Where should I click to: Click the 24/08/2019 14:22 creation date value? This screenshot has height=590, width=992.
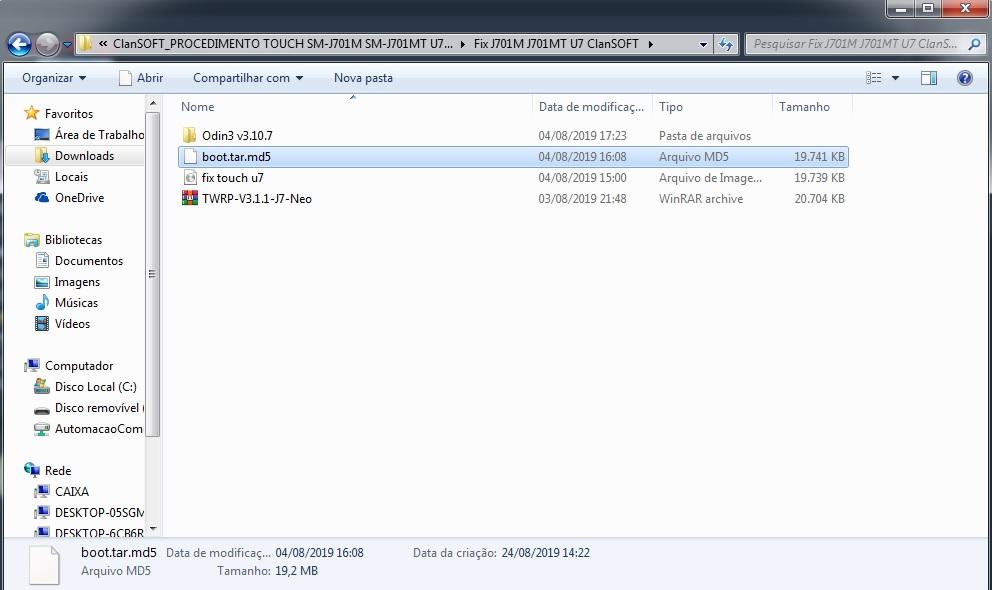(x=545, y=553)
